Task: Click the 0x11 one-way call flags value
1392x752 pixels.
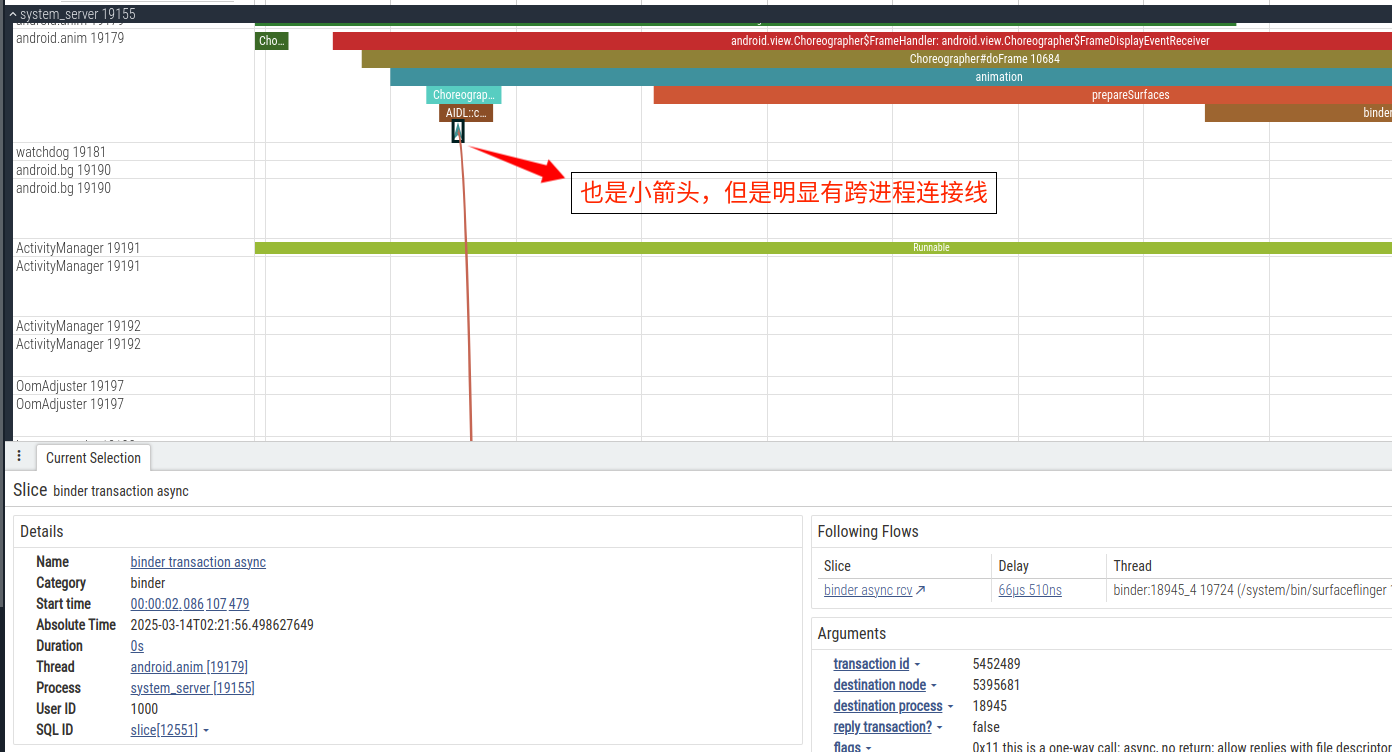Action: click(1182, 747)
